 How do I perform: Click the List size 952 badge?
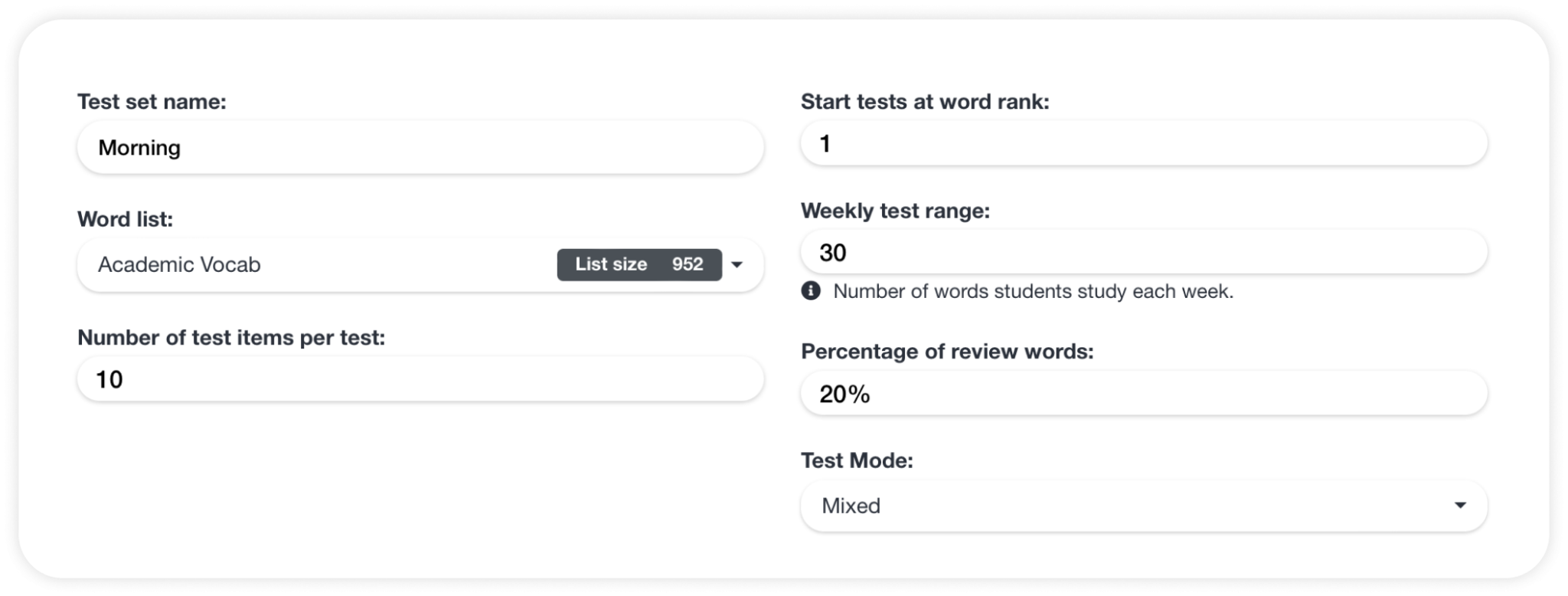tap(640, 264)
